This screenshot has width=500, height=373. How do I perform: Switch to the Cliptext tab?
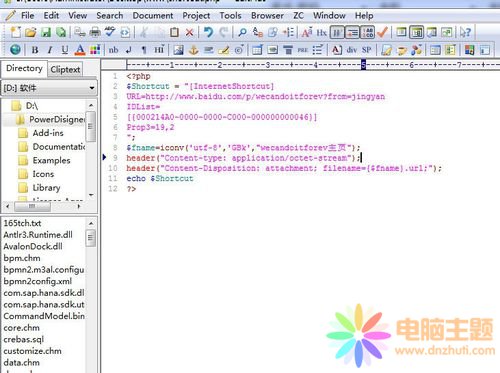[x=65, y=69]
